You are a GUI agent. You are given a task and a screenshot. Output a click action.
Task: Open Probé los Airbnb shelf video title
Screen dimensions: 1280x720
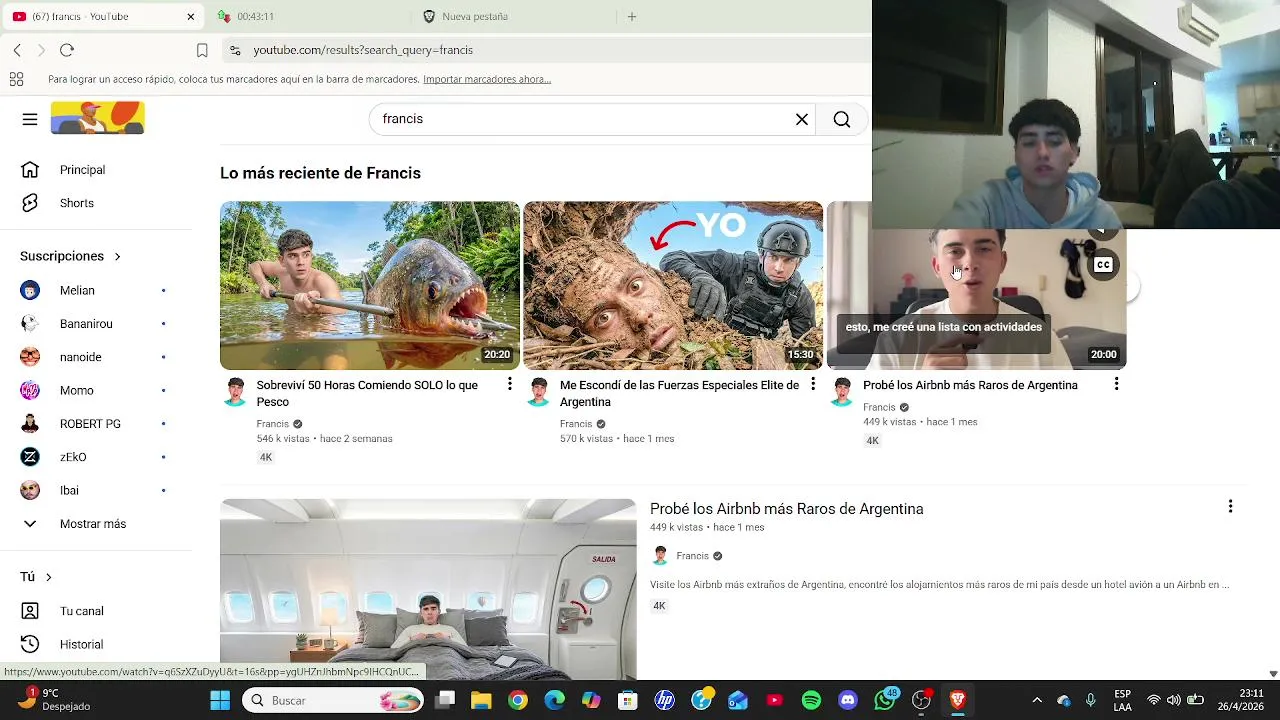[970, 385]
